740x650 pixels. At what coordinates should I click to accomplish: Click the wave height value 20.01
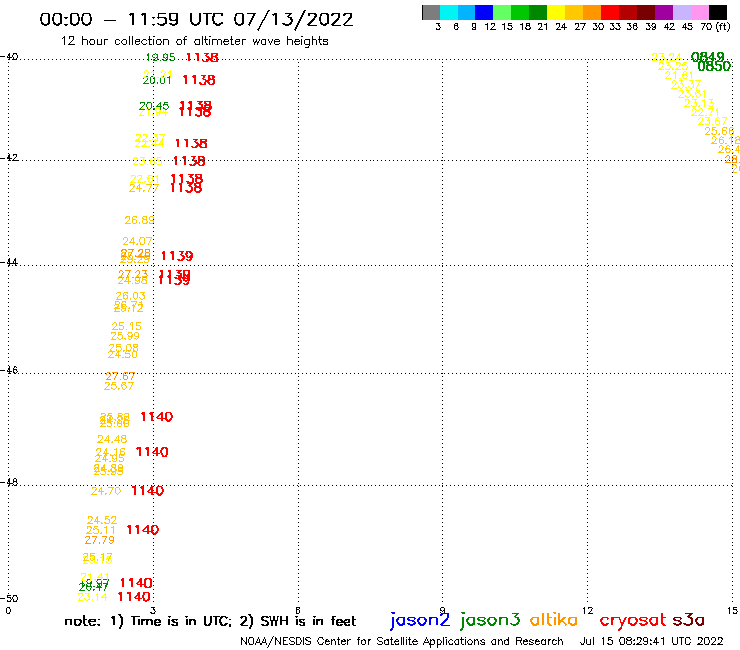(157, 80)
